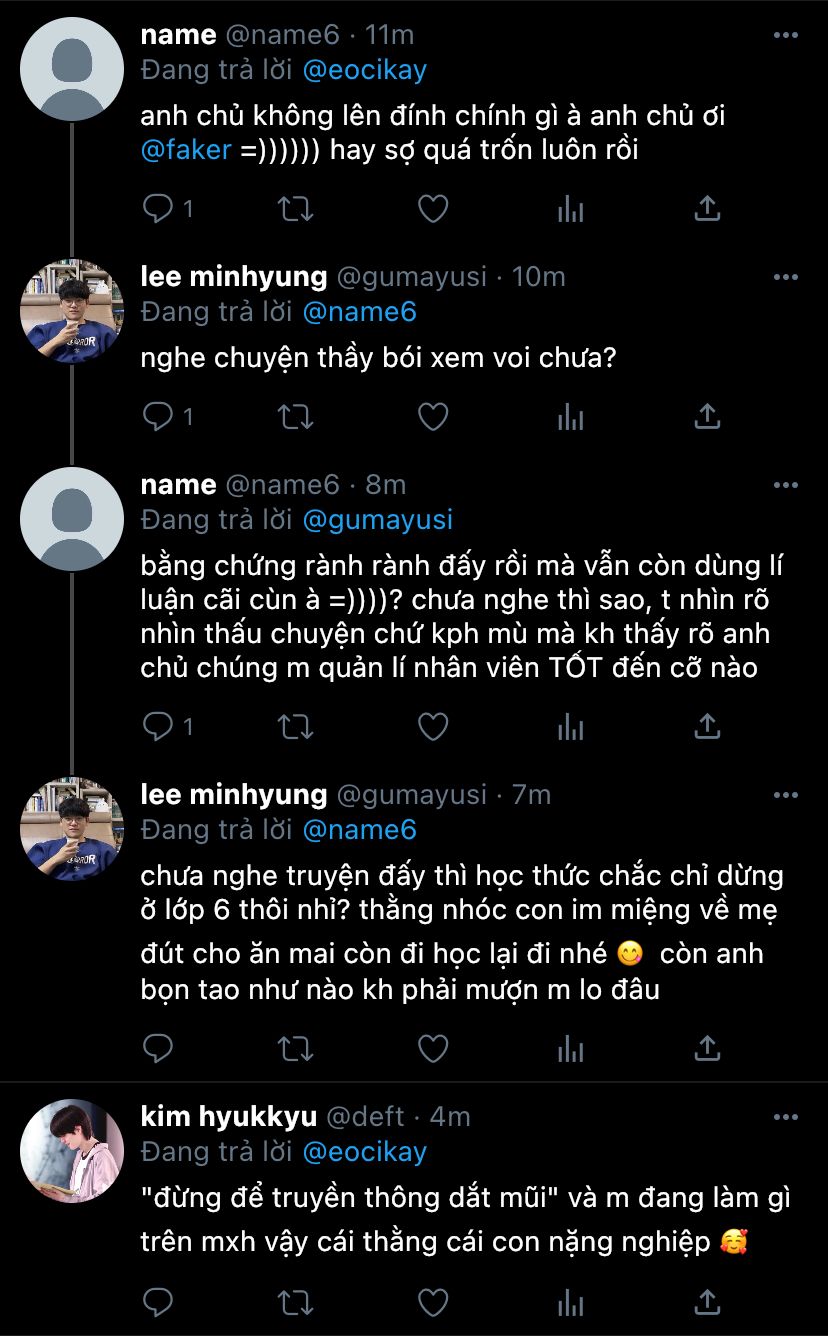
Task: Open more menu on kim hyukkyu's tweet
Action: tap(786, 1117)
